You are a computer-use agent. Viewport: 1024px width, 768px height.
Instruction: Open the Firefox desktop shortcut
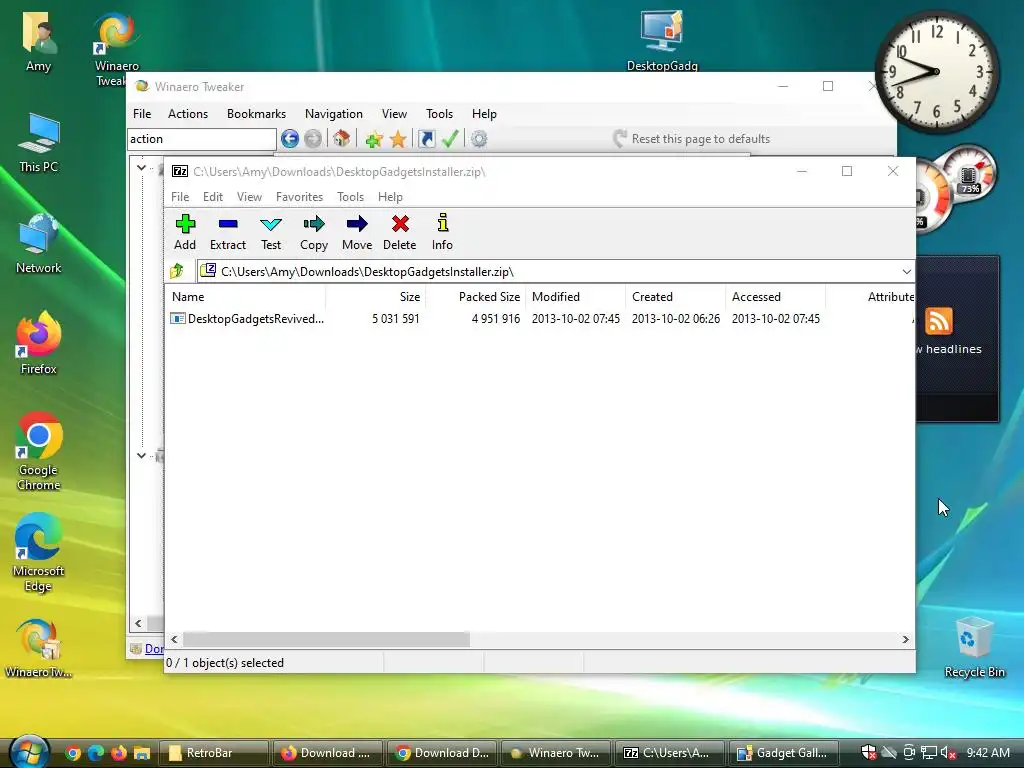pyautogui.click(x=39, y=344)
